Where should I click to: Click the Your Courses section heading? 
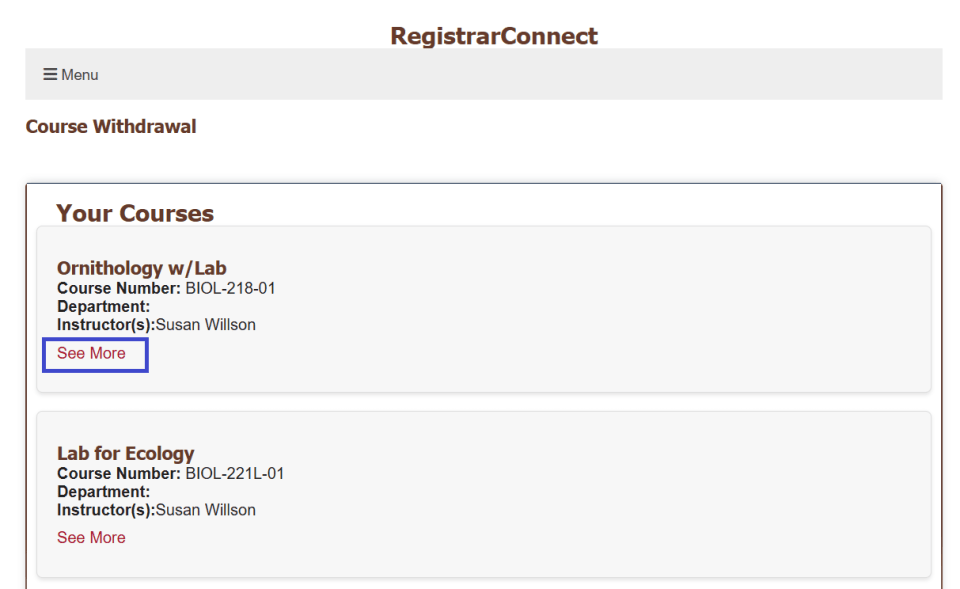[135, 213]
